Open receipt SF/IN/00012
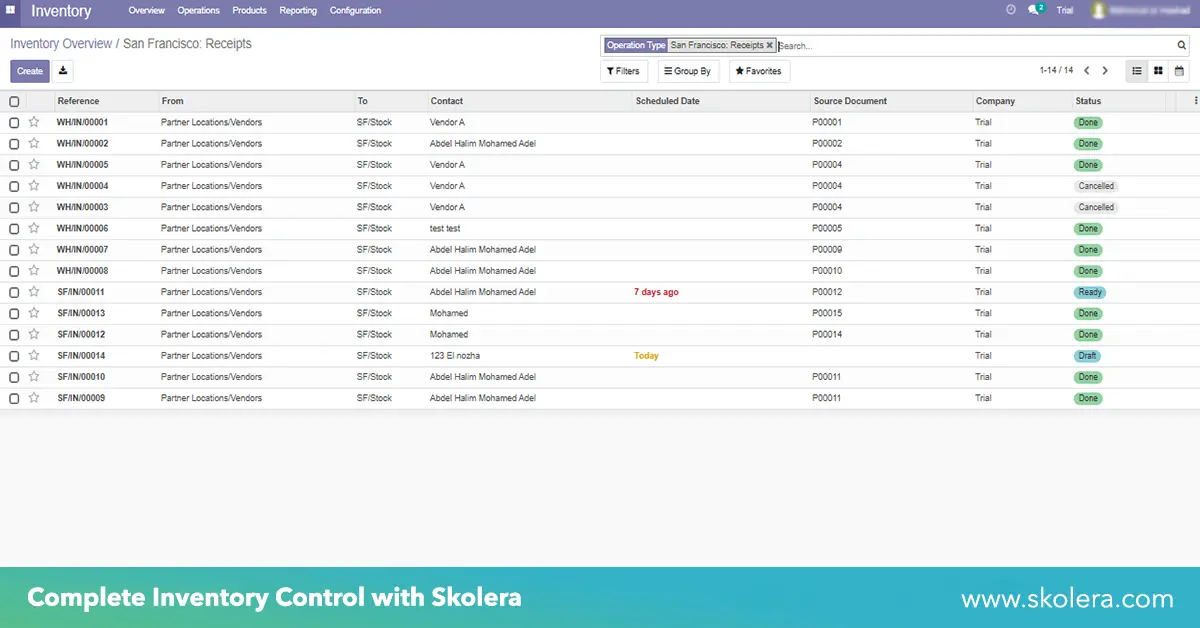This screenshot has width=1200, height=628. point(81,334)
